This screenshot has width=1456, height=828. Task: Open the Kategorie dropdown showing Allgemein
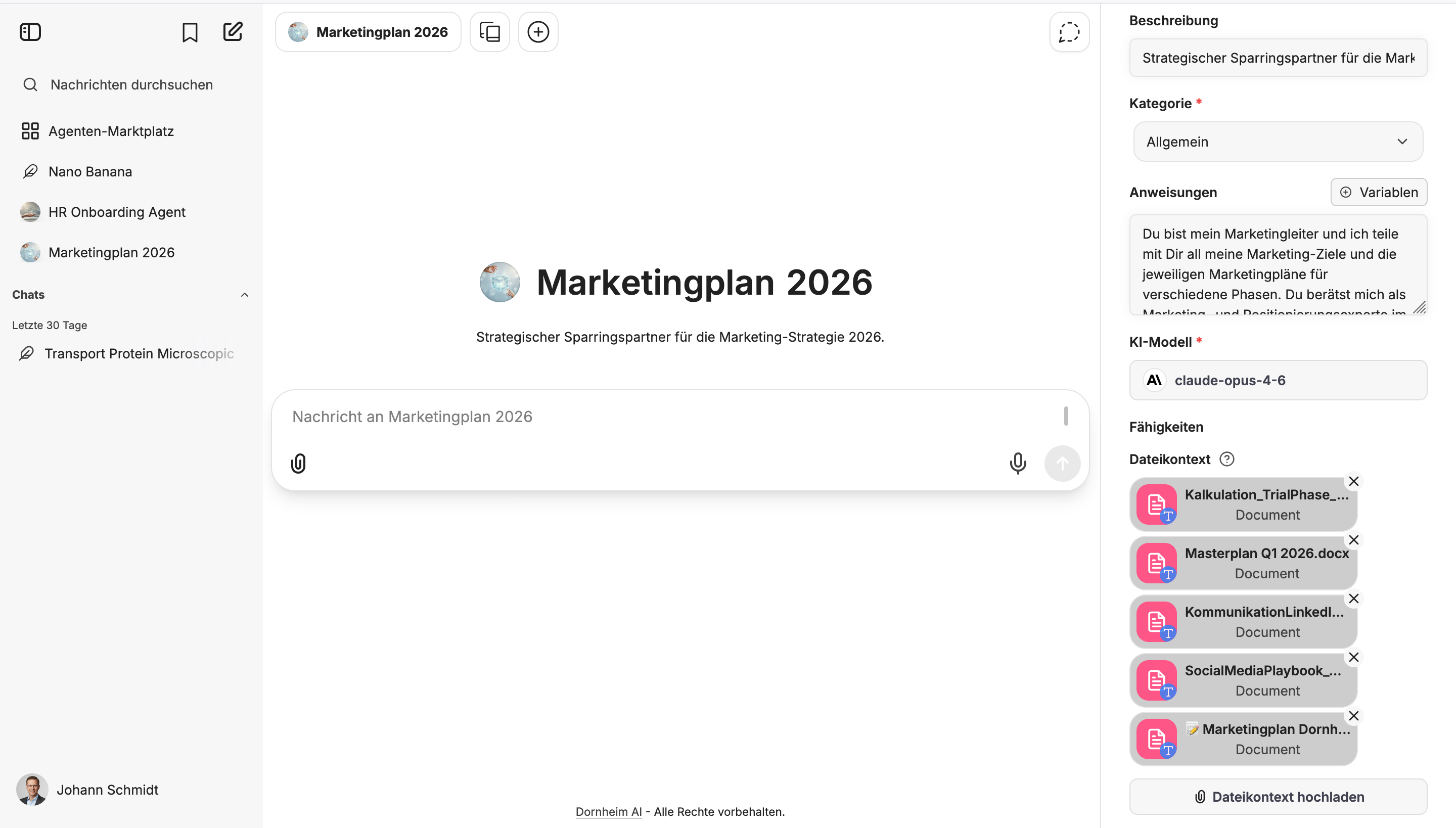(1278, 142)
